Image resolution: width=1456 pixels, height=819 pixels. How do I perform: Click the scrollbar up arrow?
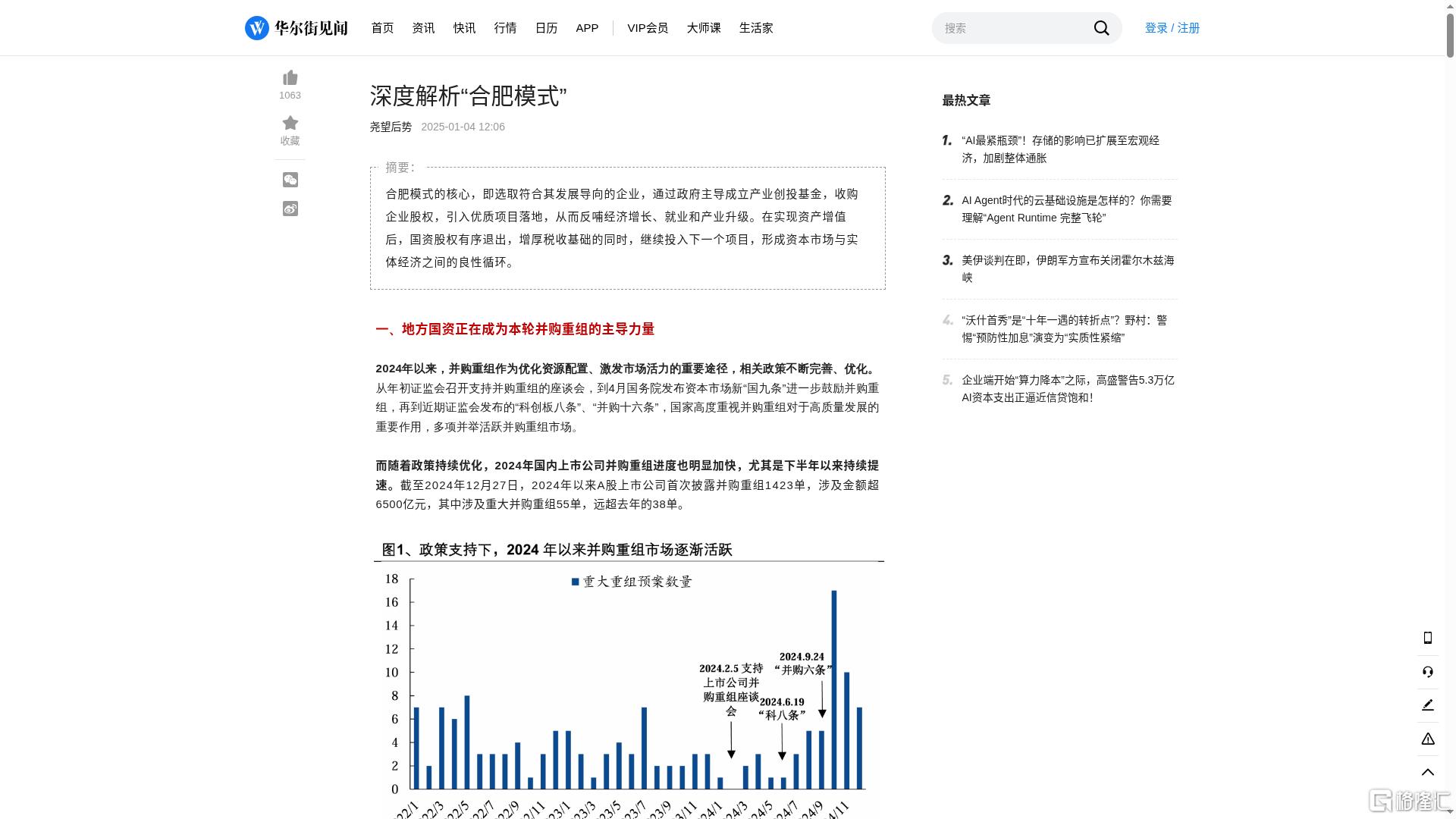[x=1450, y=5]
